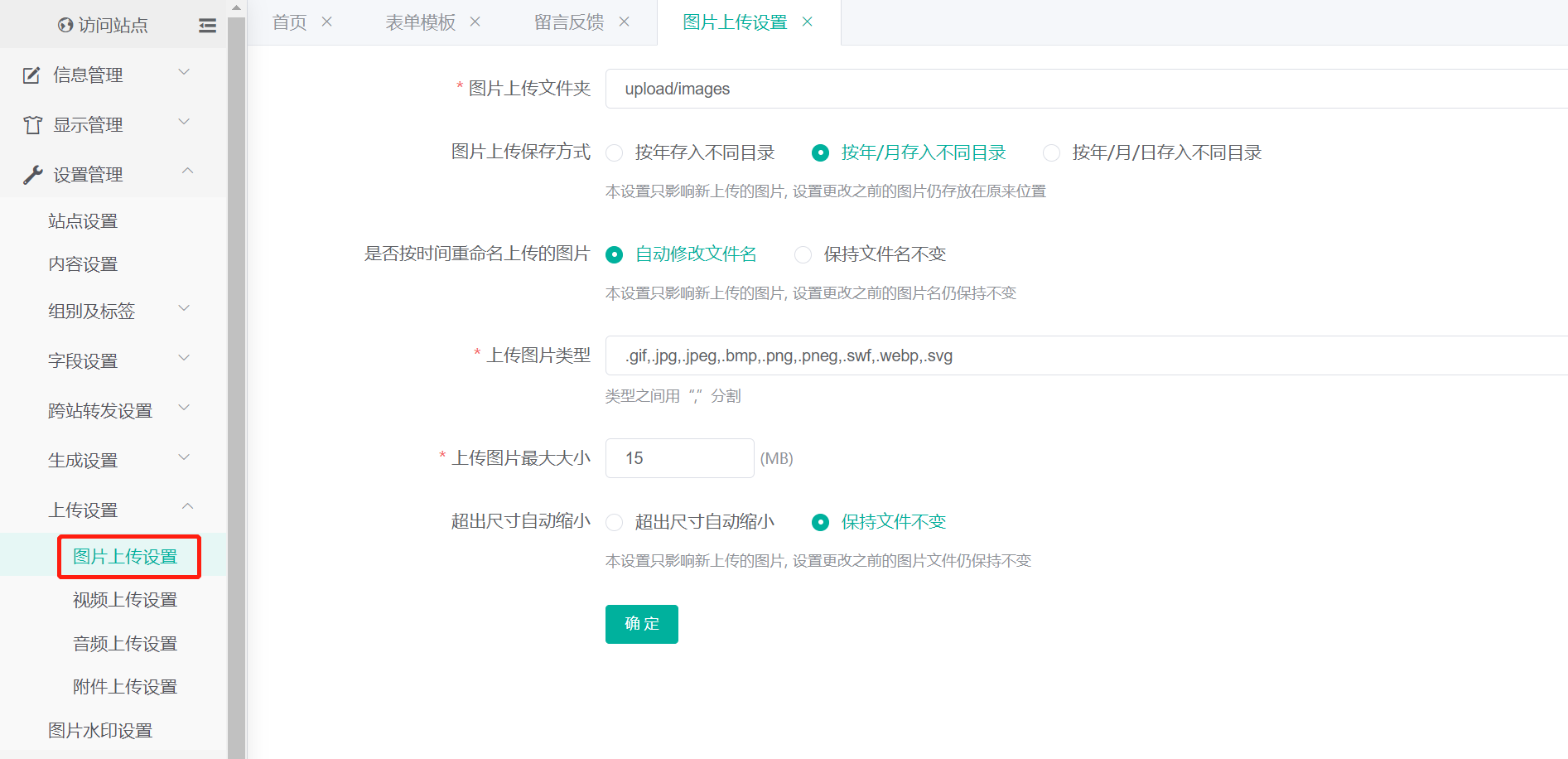Click the 显示管理 shirt icon

pos(32,125)
